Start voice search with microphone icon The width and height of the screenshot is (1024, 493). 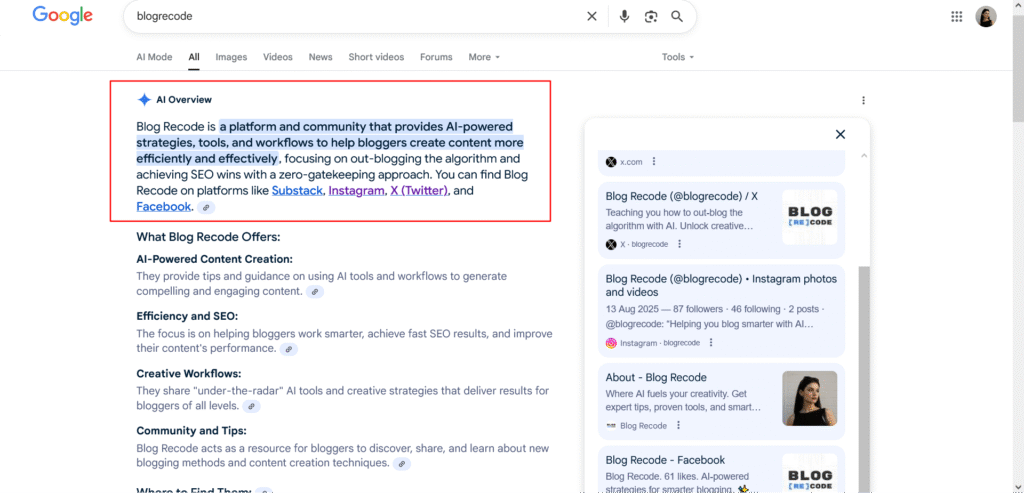[624, 16]
